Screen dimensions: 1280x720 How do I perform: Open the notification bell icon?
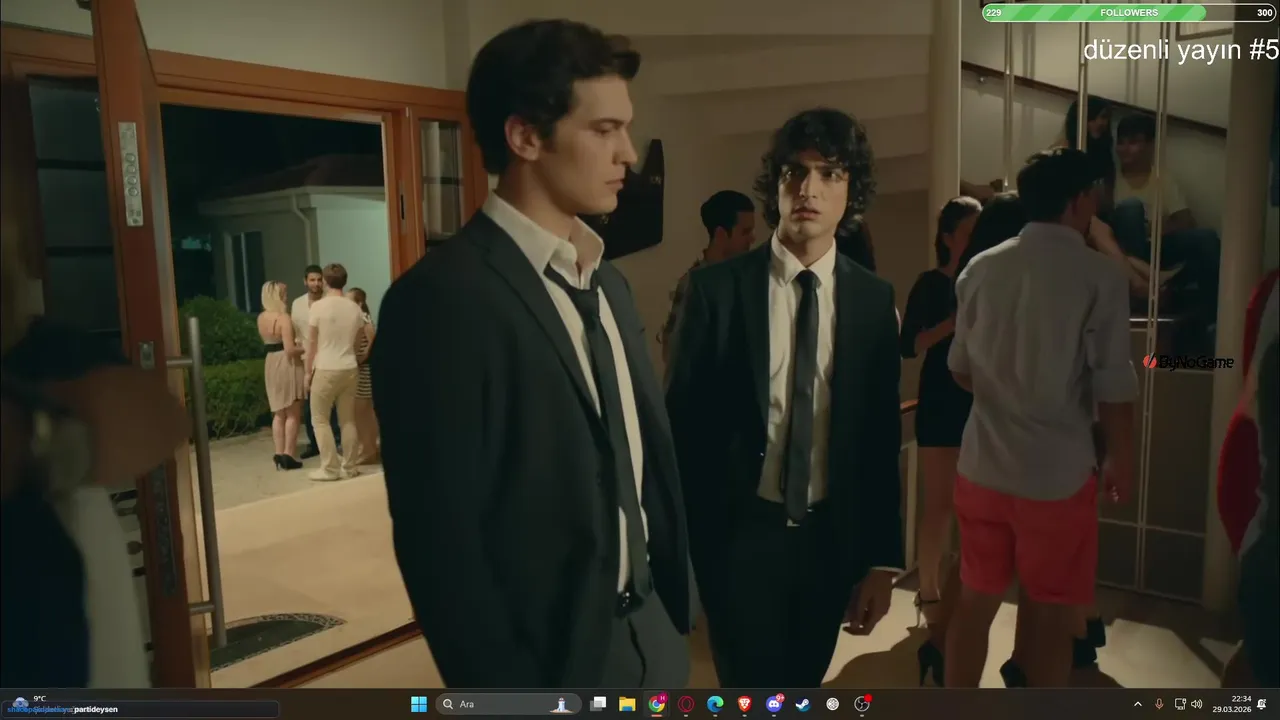[x=1262, y=704]
